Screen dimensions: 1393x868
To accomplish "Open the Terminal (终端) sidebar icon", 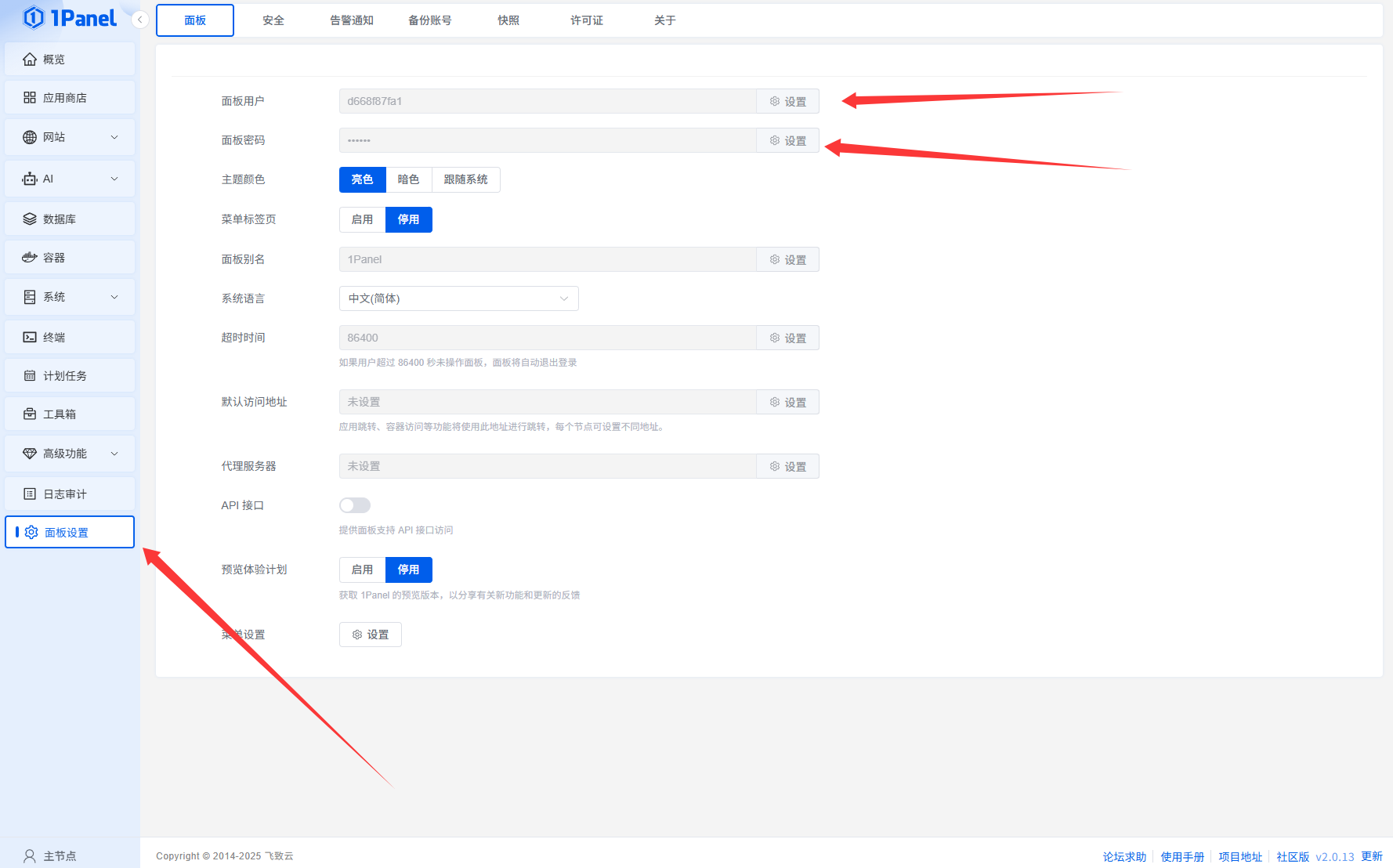I will tap(30, 338).
